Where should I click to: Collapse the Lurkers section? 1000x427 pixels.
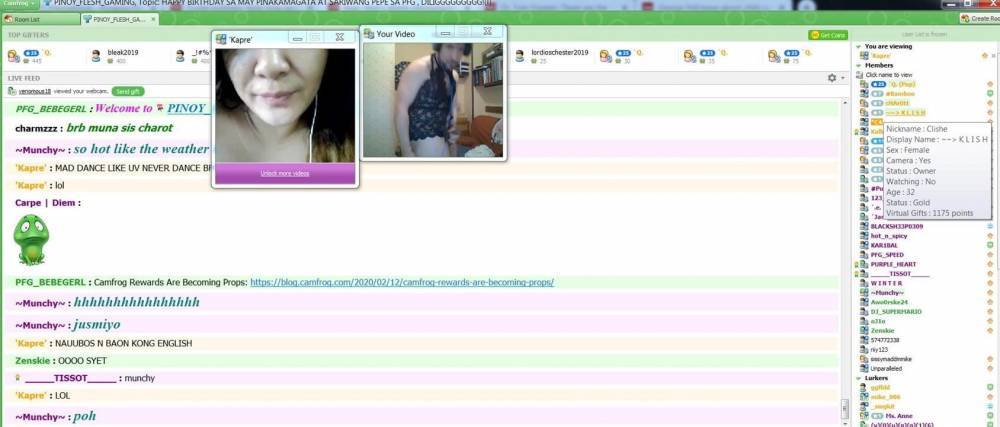(858, 378)
